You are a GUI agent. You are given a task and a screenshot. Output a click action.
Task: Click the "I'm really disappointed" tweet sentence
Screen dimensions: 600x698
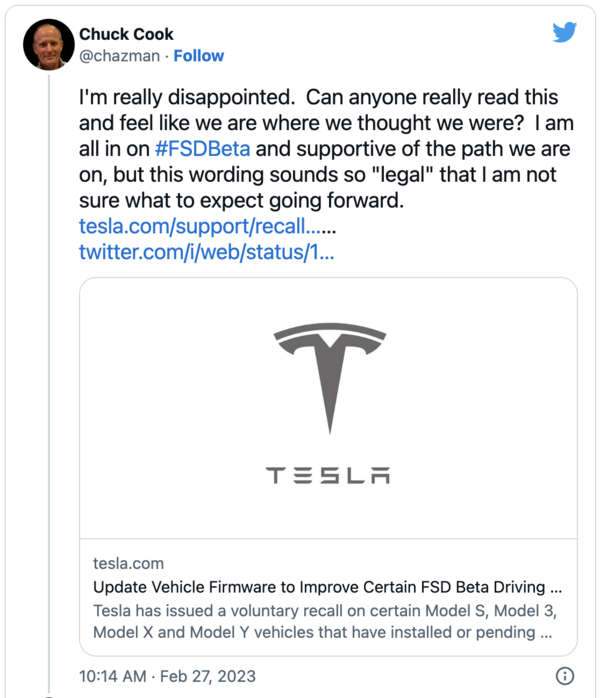(186, 97)
